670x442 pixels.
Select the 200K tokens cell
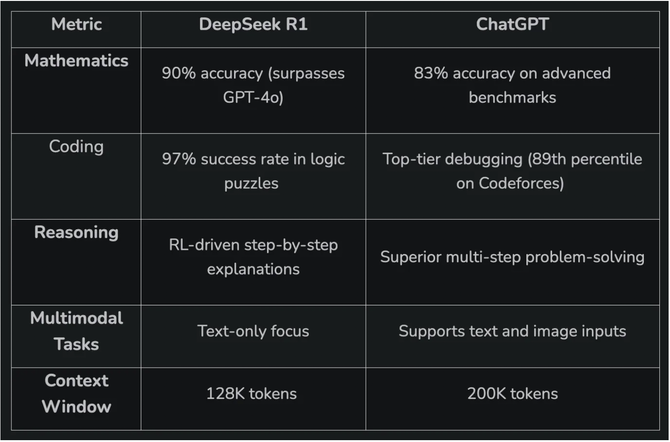[x=512, y=394]
